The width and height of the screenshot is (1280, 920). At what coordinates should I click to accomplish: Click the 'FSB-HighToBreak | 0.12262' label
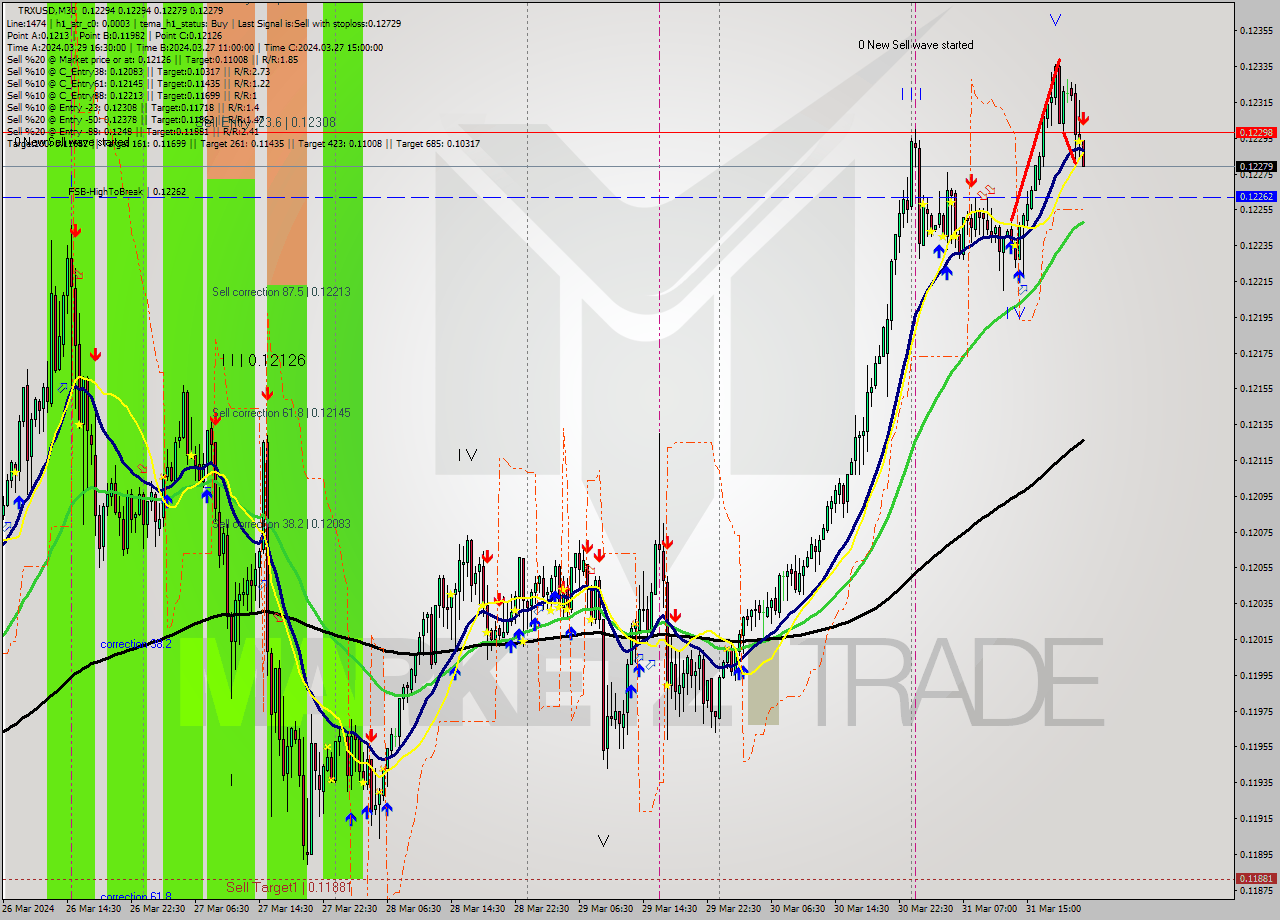click(x=127, y=191)
